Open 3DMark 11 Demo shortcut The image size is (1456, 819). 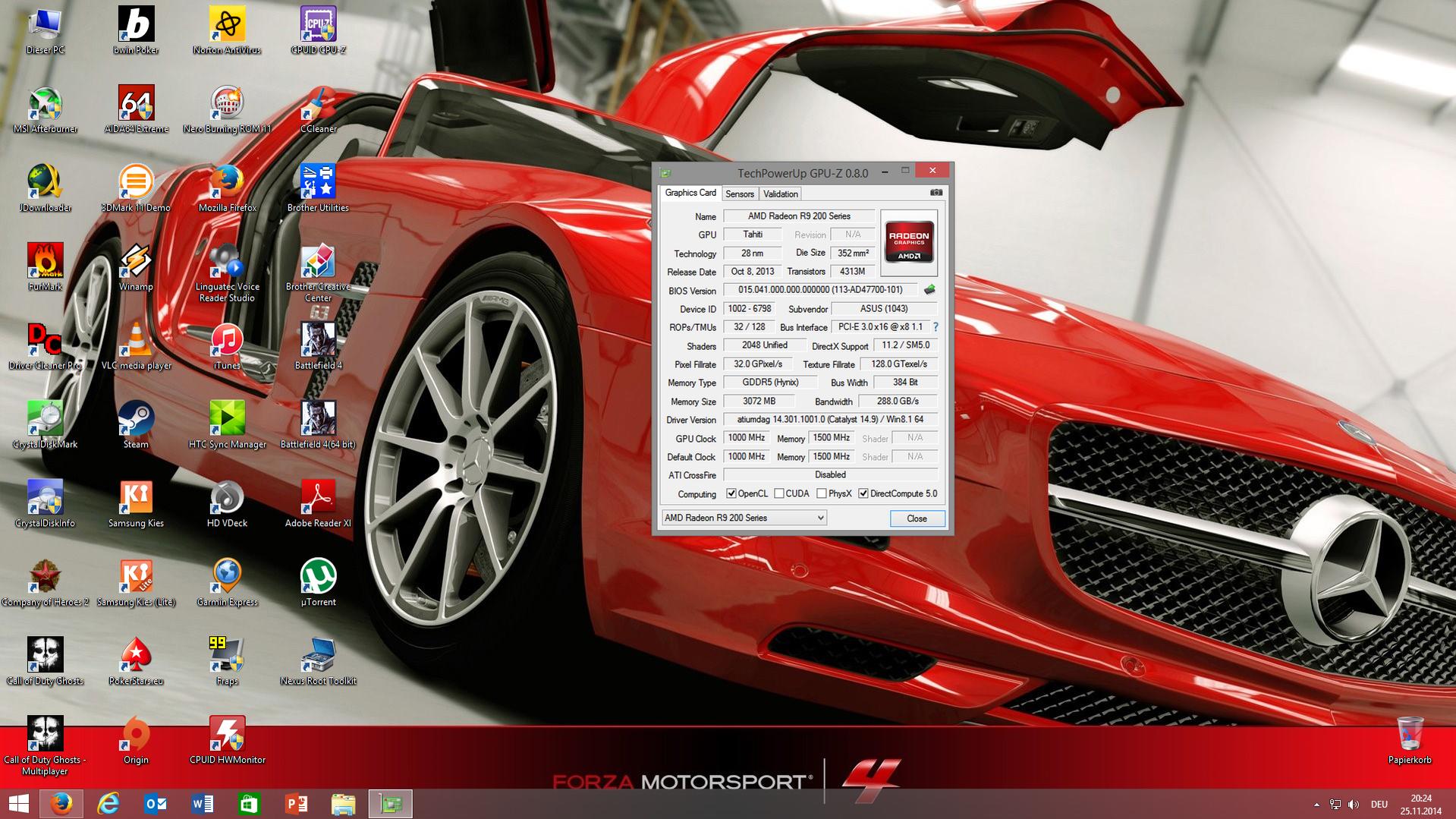[137, 190]
